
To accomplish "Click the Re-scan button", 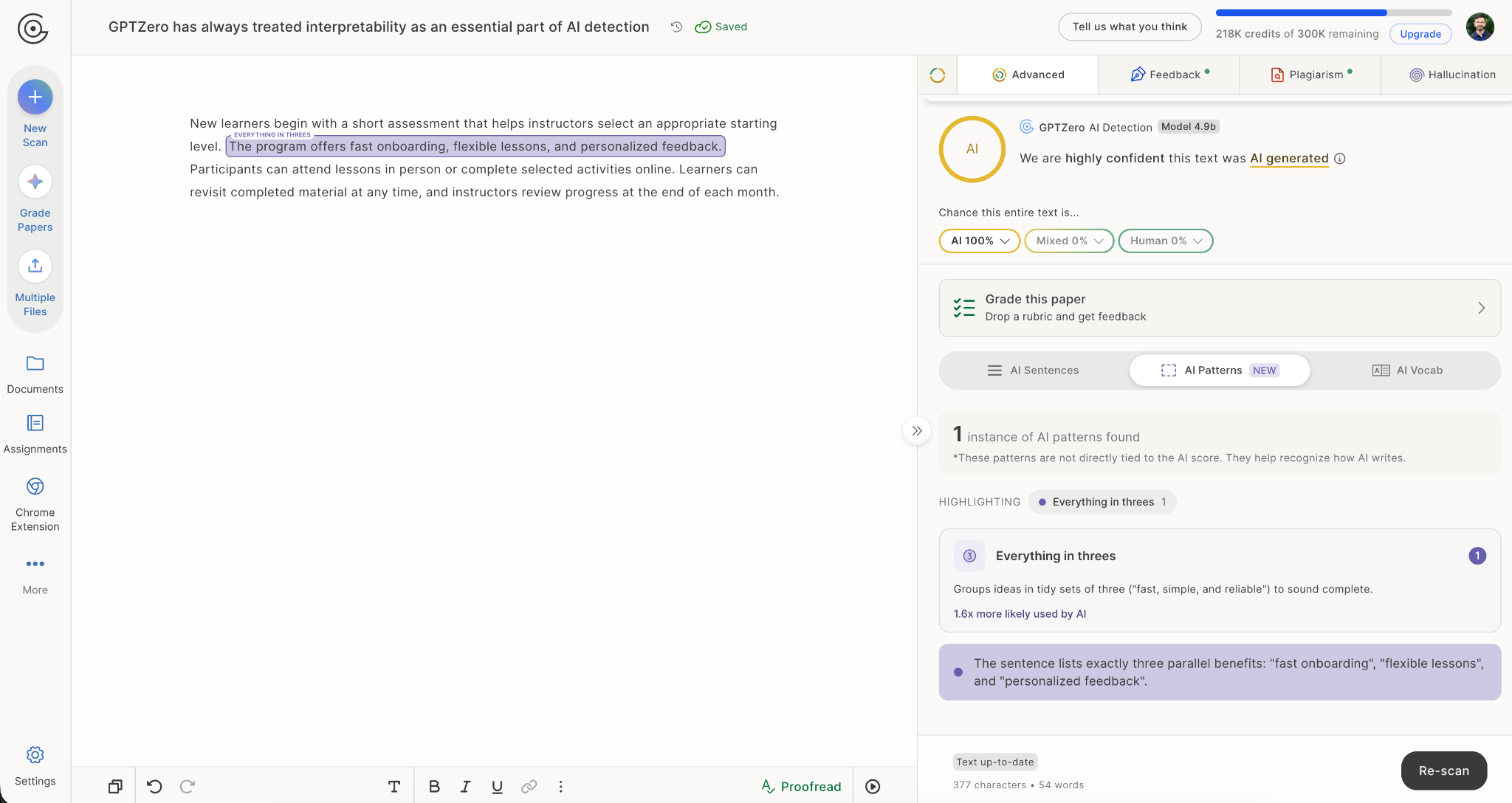I will coord(1443,771).
